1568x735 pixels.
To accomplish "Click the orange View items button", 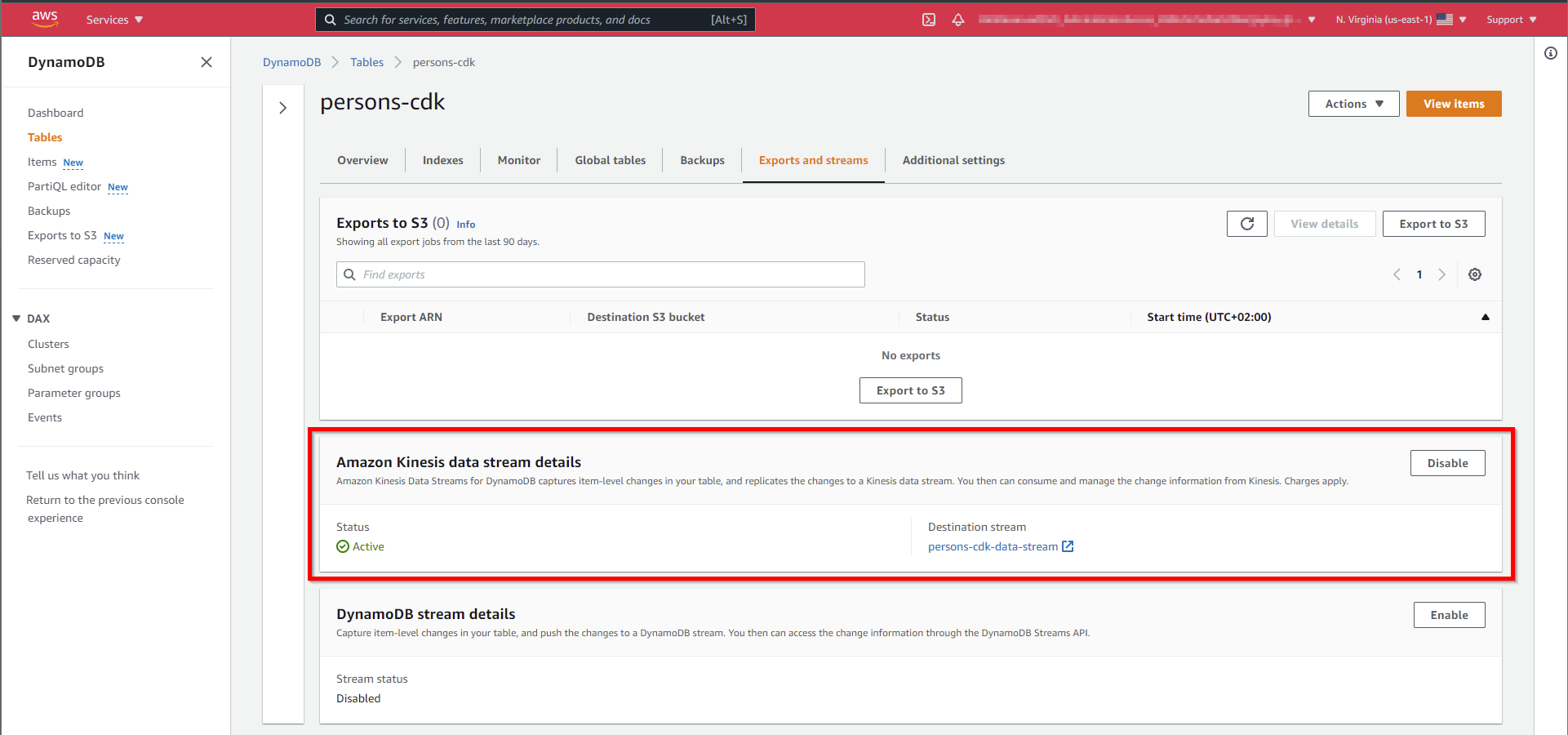I will click(x=1453, y=104).
